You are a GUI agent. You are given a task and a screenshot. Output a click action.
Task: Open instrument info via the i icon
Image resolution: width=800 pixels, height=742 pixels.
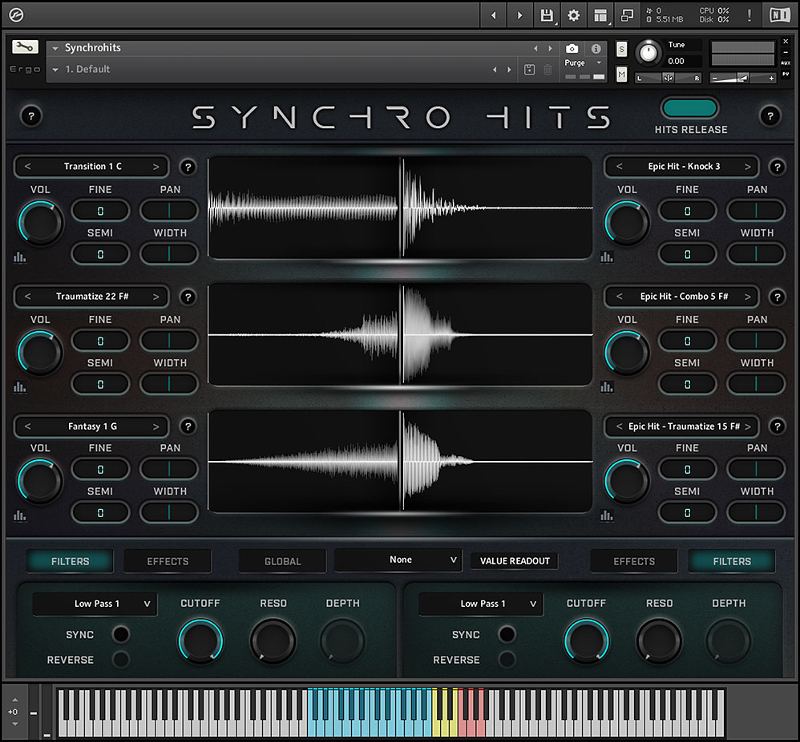coord(594,48)
